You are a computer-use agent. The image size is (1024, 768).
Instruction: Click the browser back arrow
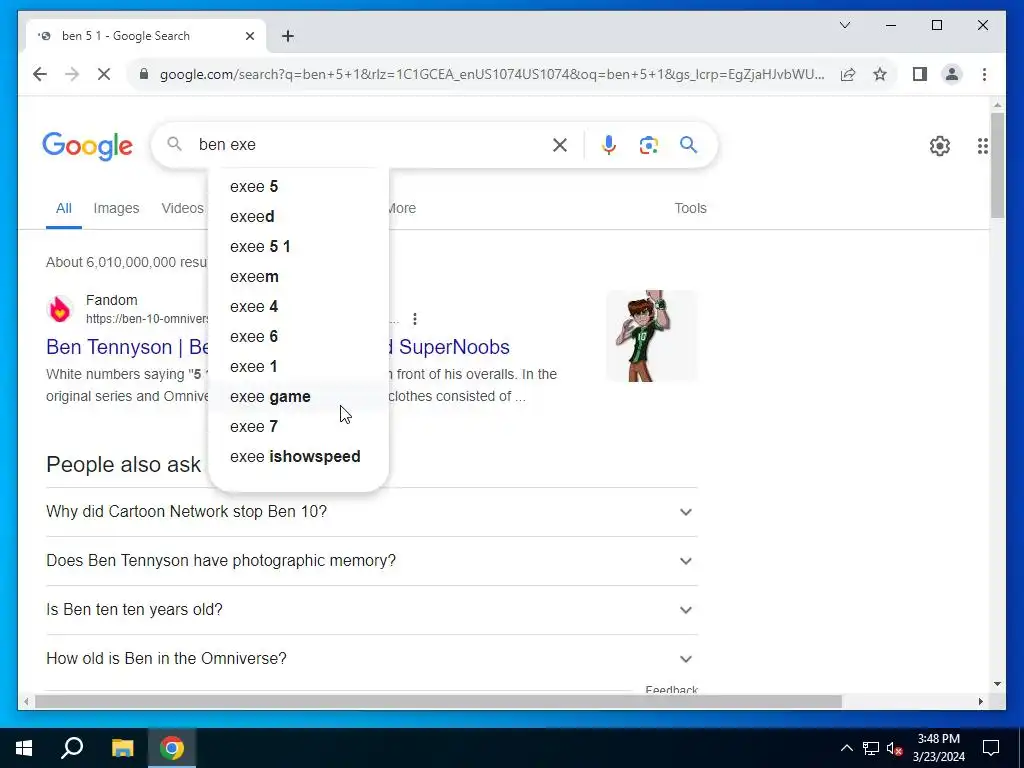tap(40, 74)
